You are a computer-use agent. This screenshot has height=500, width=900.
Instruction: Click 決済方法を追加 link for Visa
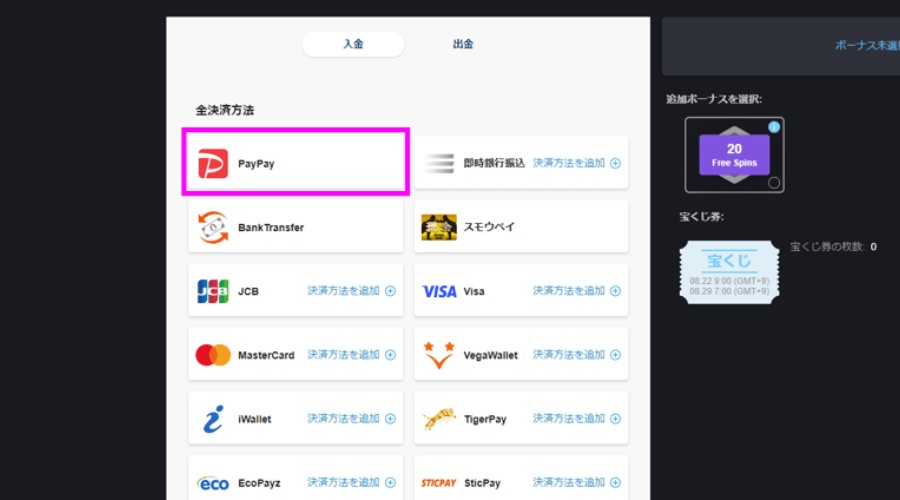coord(569,291)
